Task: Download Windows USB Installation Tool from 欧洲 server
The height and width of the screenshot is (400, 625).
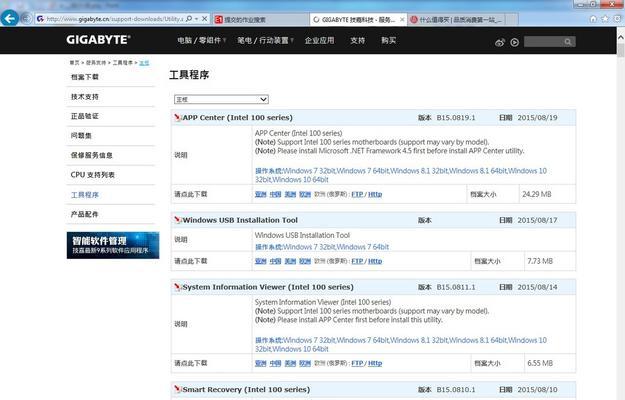Action: click(x=305, y=261)
